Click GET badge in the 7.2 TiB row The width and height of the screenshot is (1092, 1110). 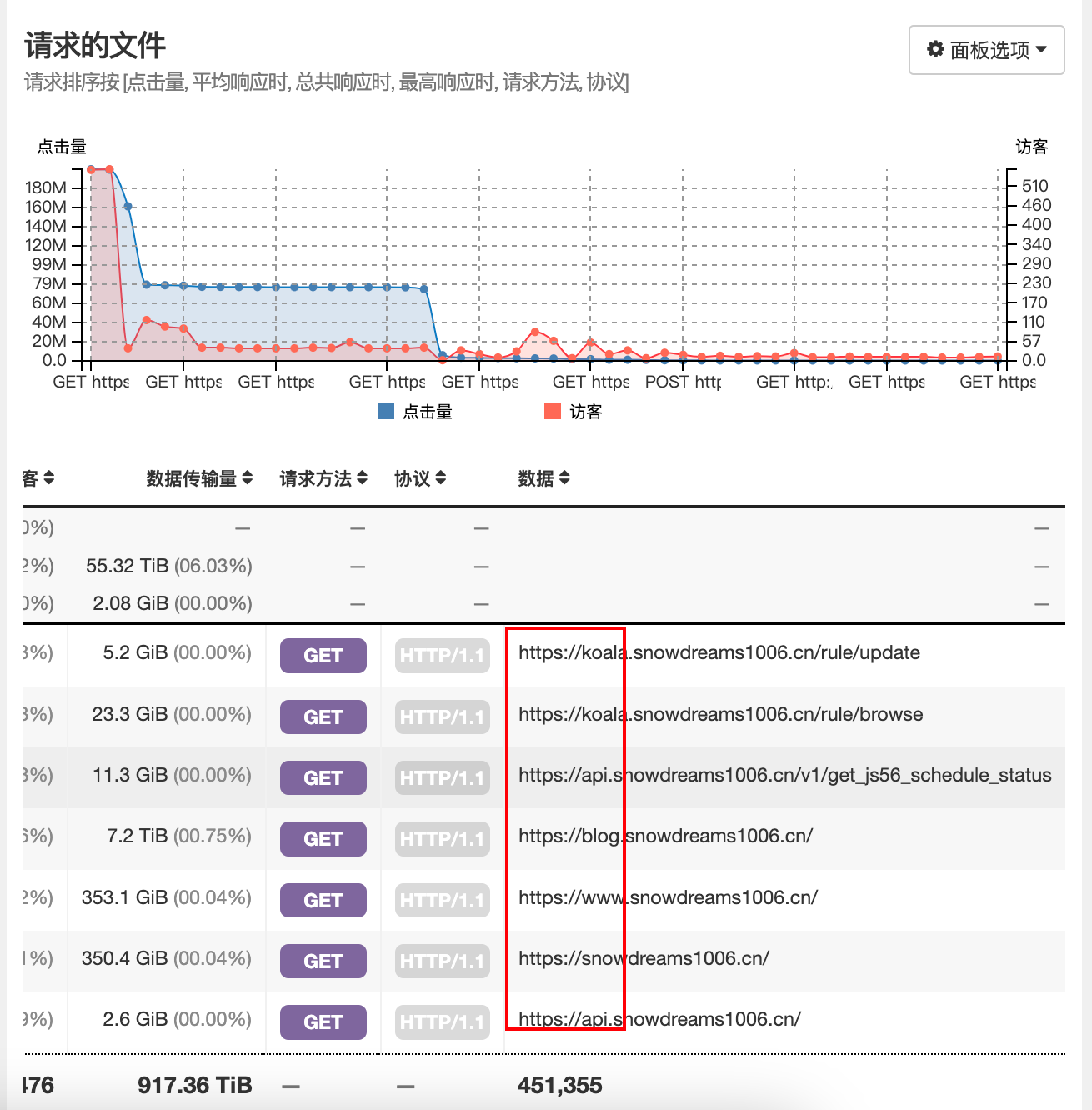point(323,839)
